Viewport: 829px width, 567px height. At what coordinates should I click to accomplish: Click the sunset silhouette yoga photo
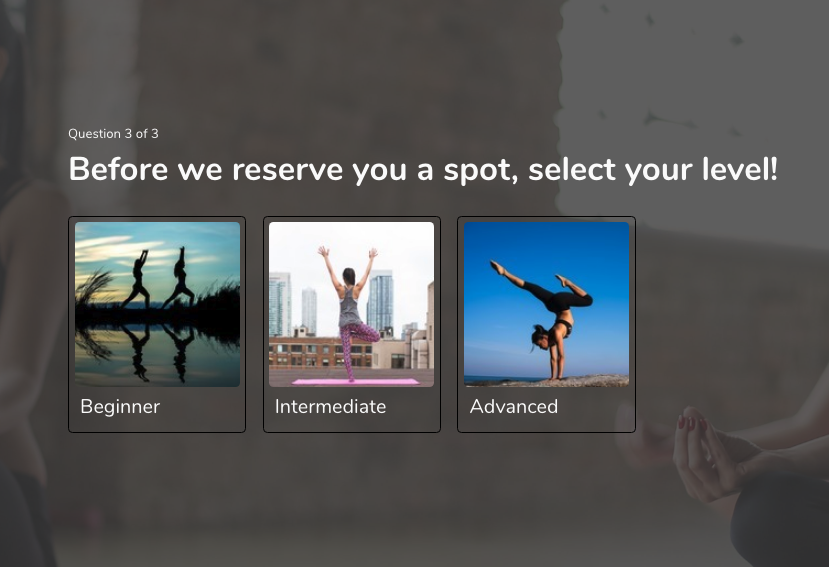pyautogui.click(x=158, y=304)
